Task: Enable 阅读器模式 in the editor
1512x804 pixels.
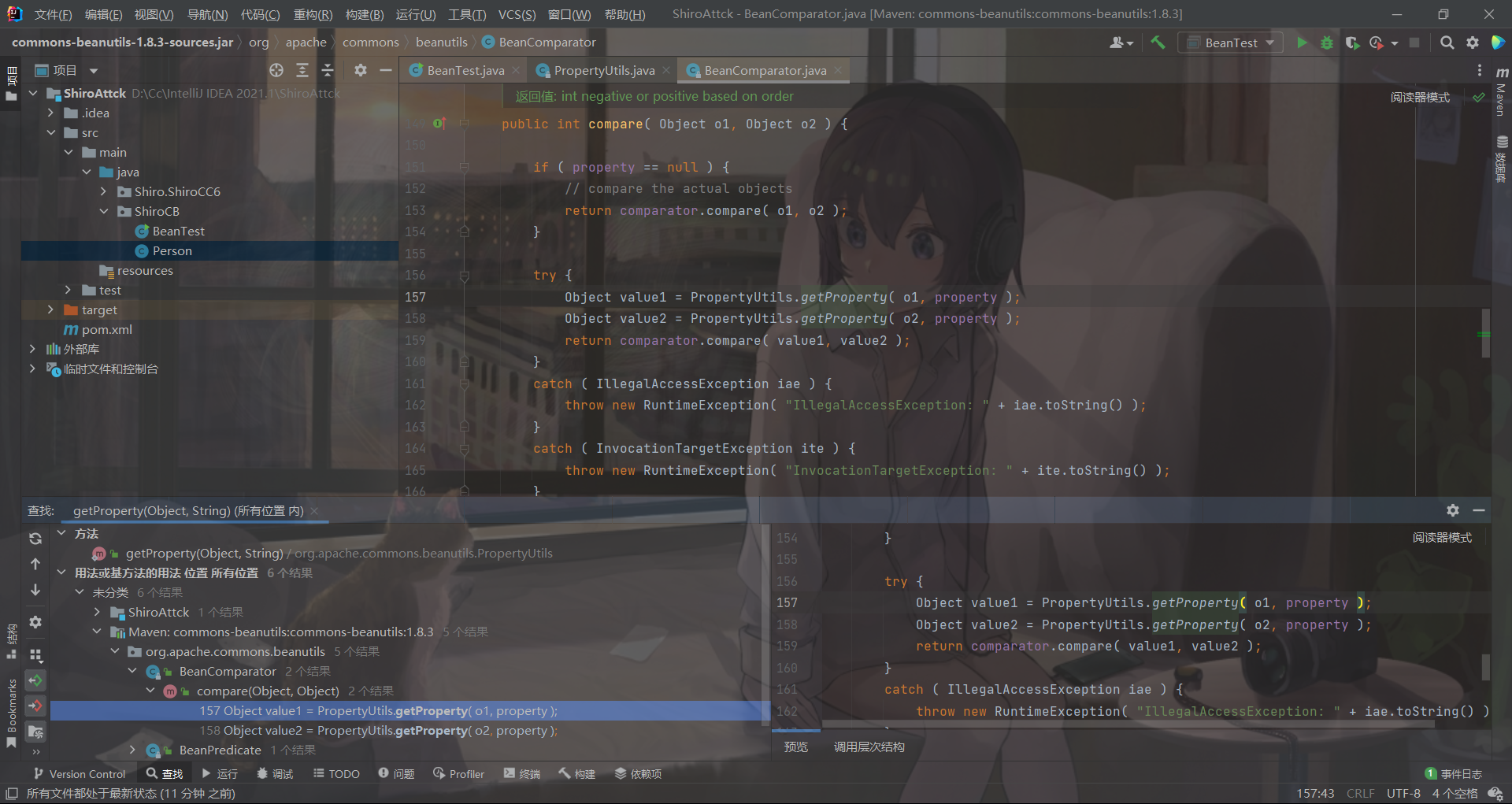Action: coord(1420,96)
